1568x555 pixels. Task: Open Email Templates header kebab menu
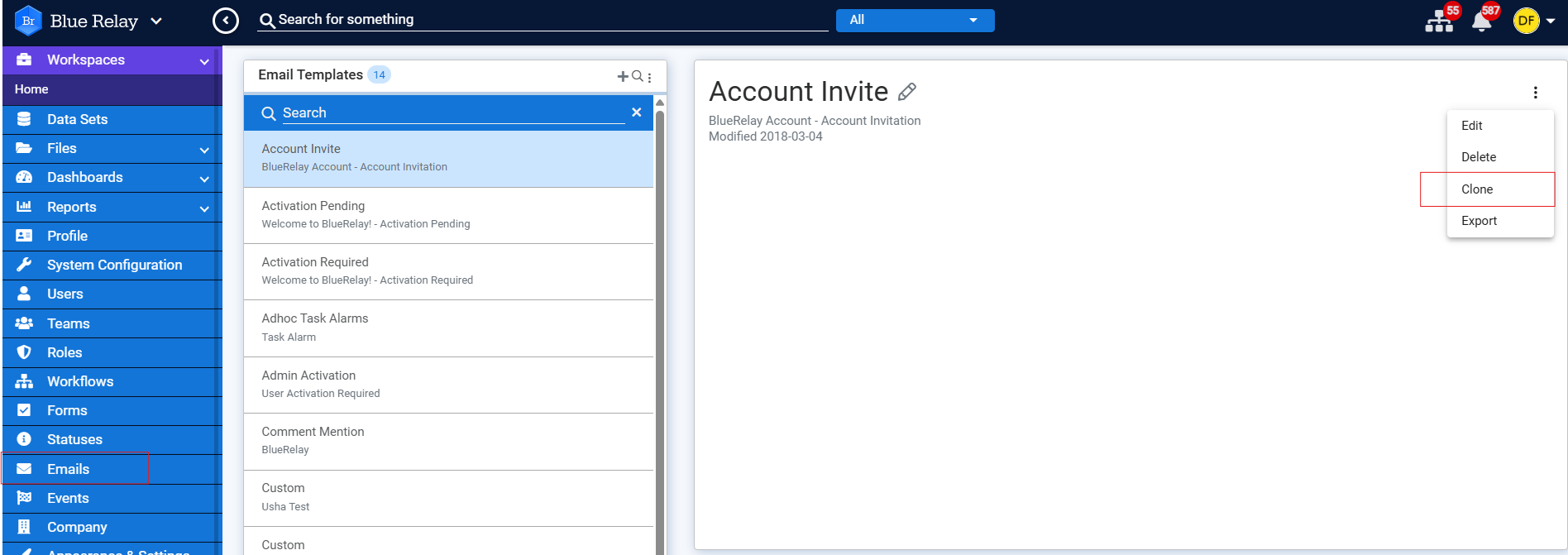click(650, 78)
